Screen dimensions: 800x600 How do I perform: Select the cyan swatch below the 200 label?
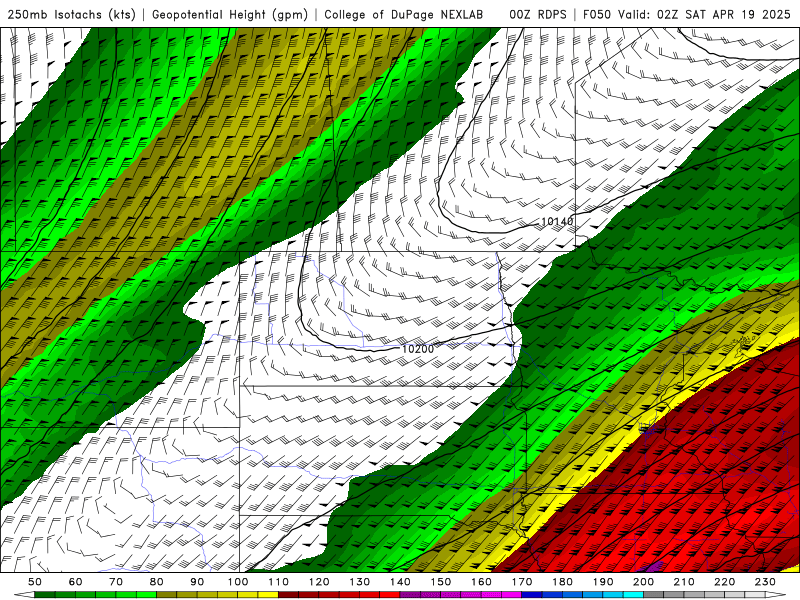pos(633,594)
